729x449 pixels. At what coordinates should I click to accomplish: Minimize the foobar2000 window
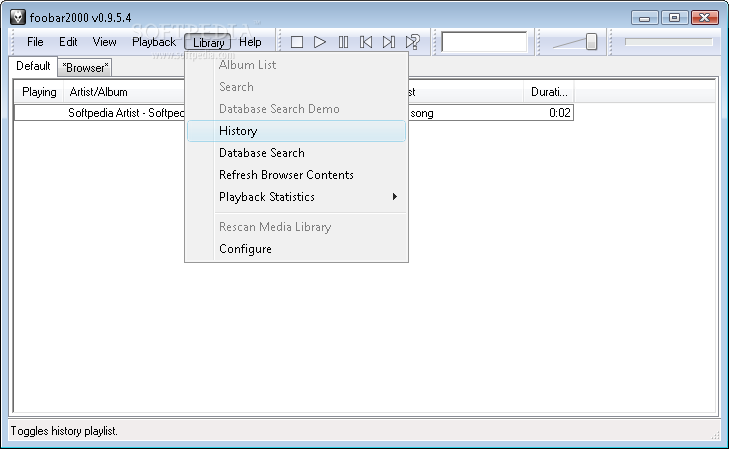(644, 18)
